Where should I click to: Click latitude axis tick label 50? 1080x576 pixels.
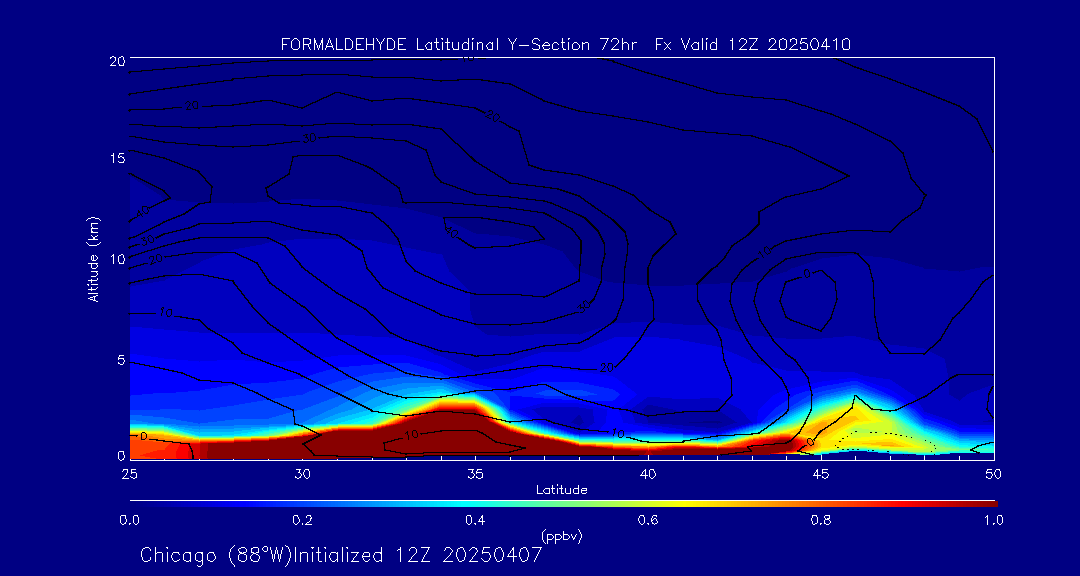click(993, 474)
